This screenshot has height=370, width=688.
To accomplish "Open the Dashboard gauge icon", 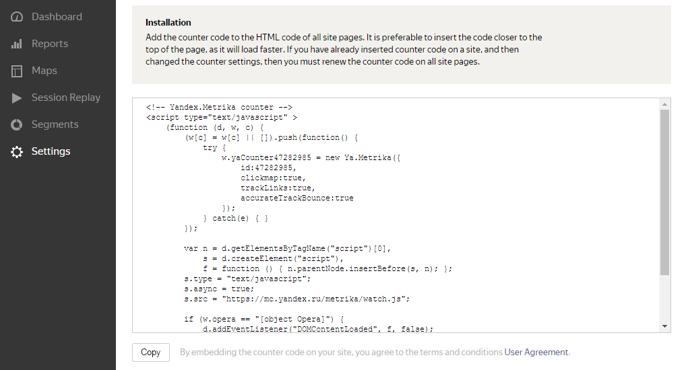I will click(x=17, y=17).
